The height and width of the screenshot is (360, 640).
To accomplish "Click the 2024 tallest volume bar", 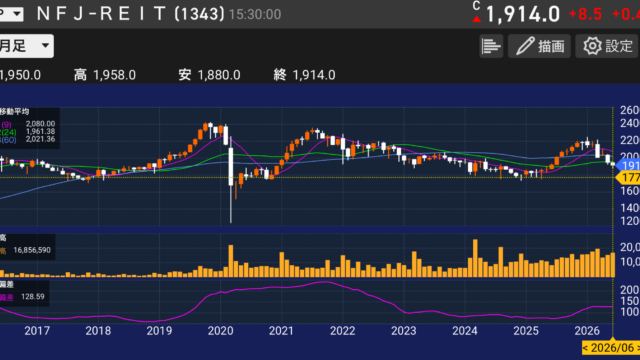I will [475, 258].
